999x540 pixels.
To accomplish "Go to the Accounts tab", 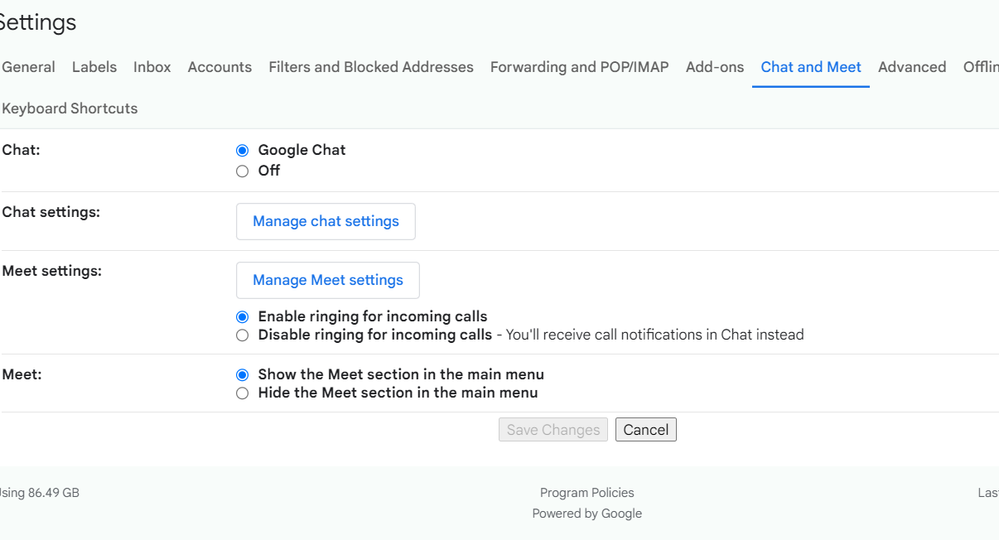I will (x=220, y=67).
